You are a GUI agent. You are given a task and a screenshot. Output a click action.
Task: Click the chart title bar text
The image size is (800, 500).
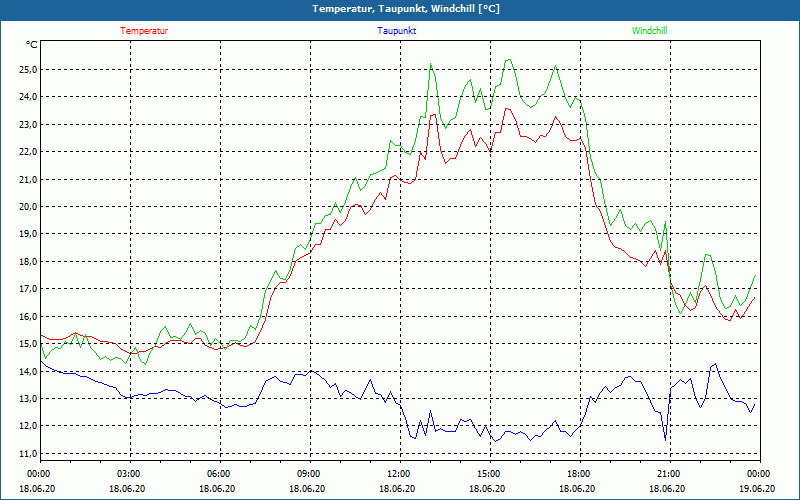400,9
